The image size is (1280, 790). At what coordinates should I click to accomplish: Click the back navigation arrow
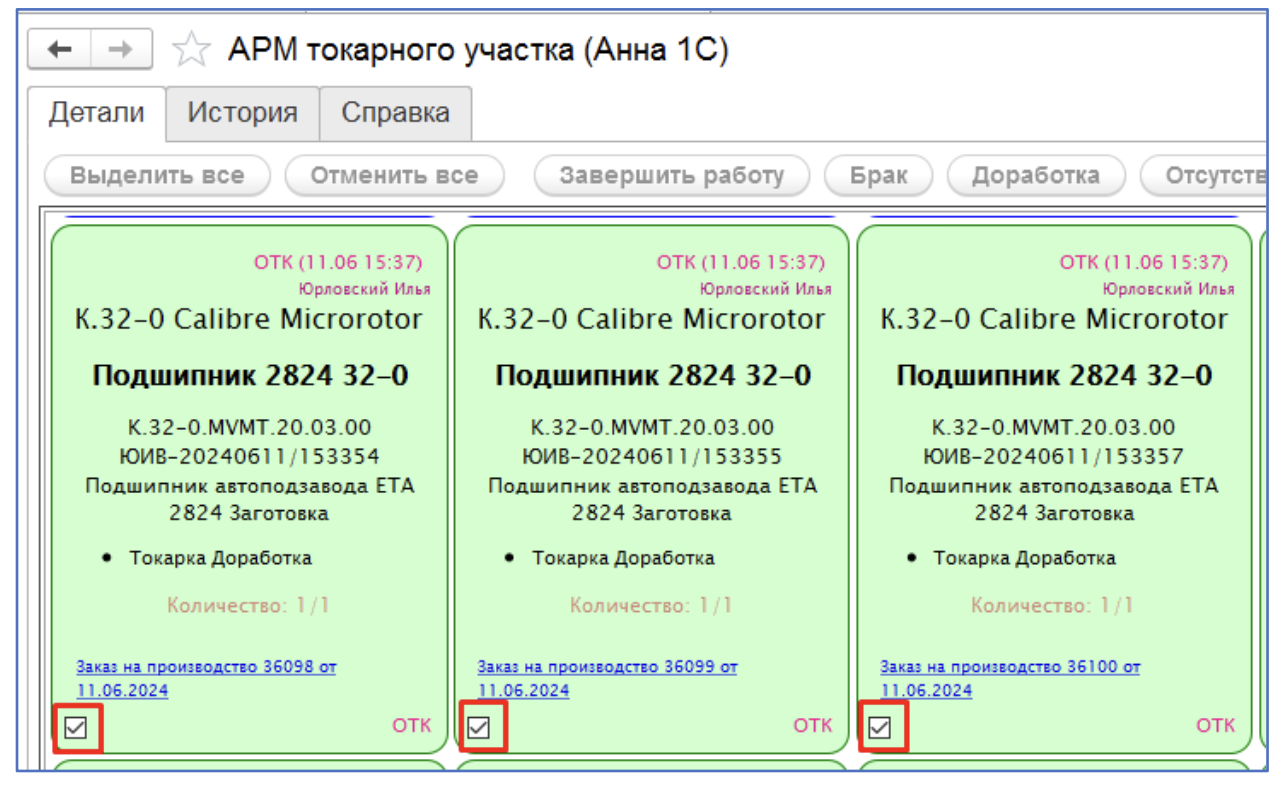click(x=59, y=51)
